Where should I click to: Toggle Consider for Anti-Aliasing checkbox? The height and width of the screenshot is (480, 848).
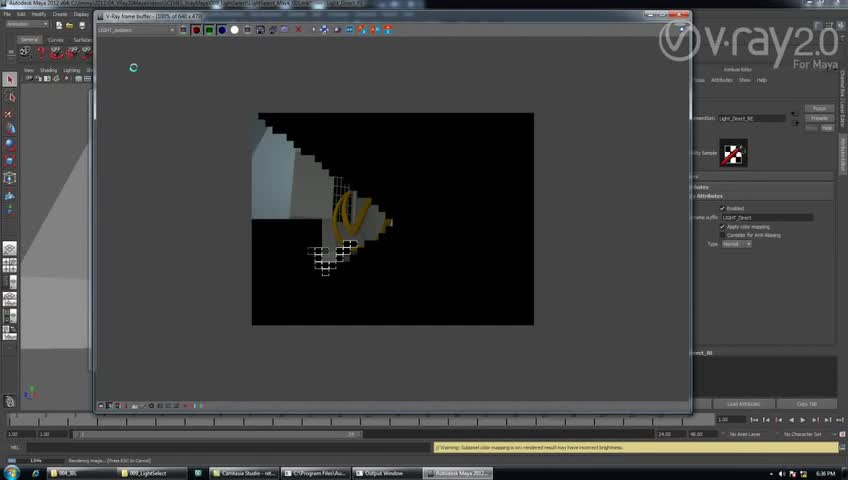point(722,235)
